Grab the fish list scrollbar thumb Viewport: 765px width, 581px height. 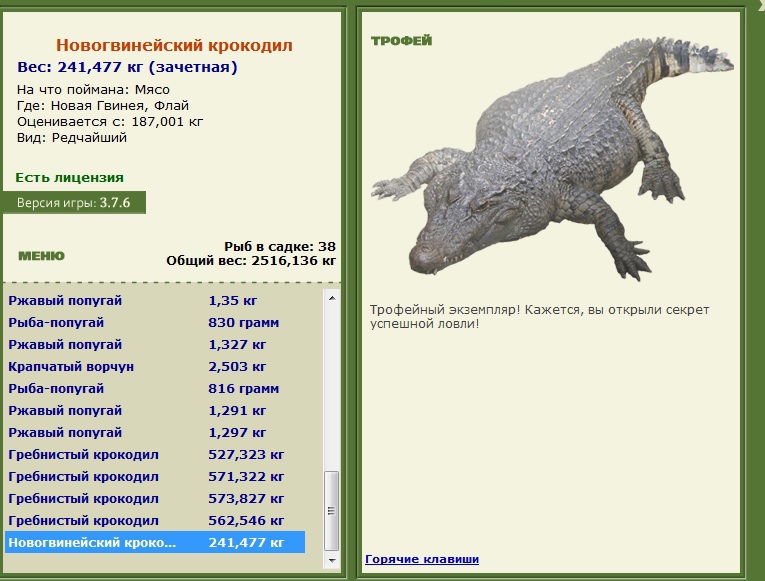(332, 510)
